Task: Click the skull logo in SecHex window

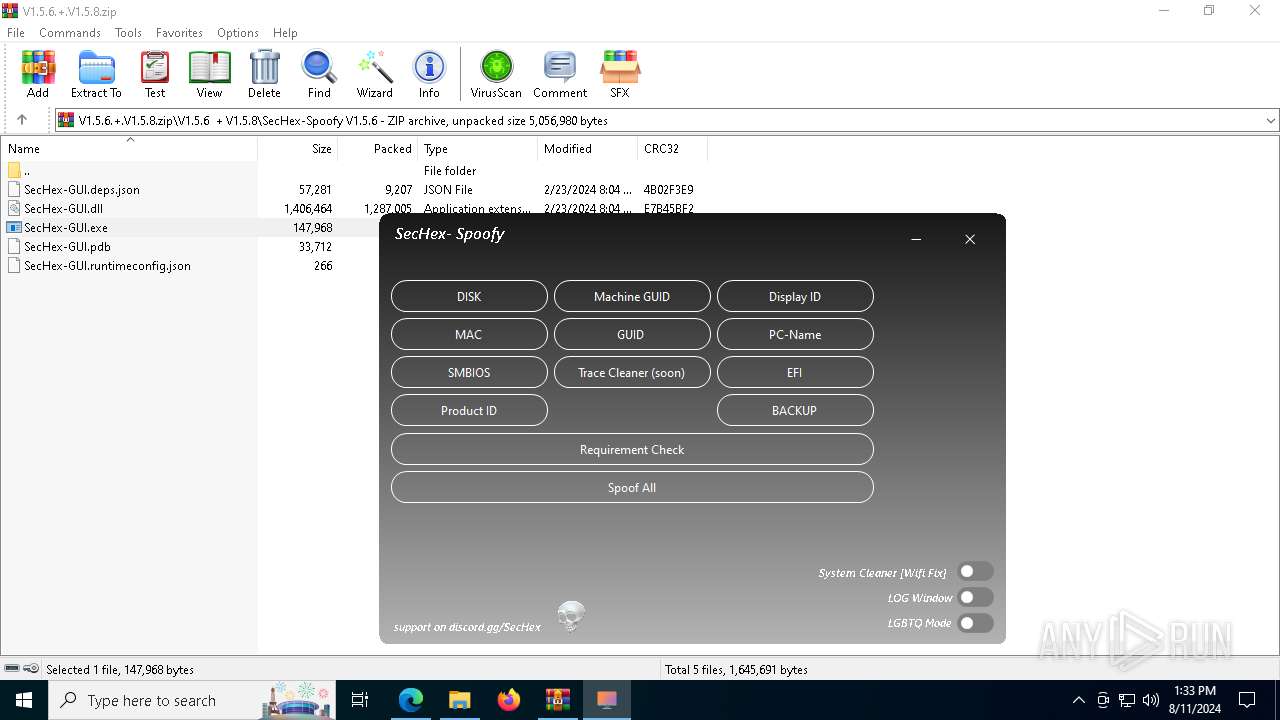Action: coord(571,616)
